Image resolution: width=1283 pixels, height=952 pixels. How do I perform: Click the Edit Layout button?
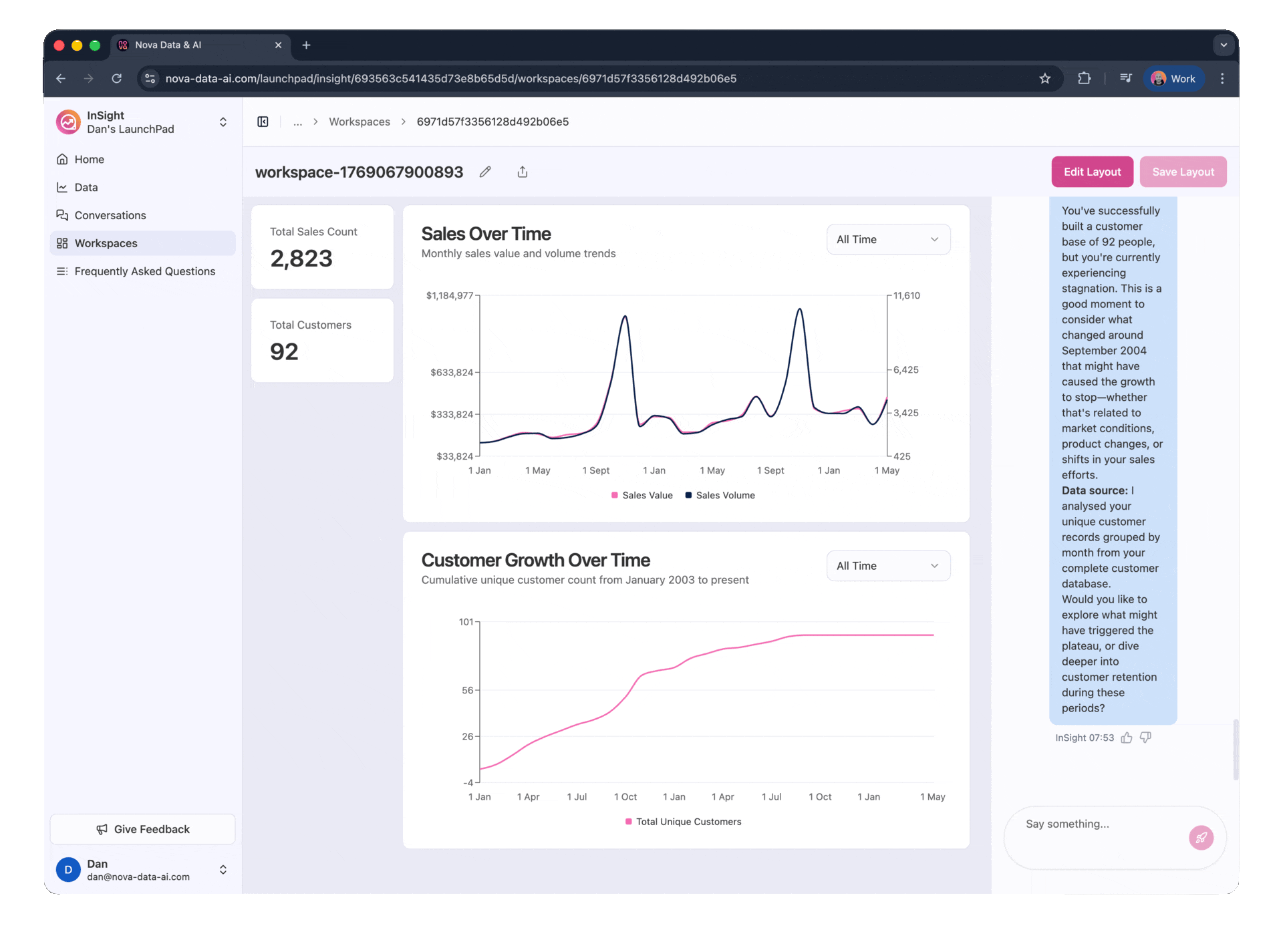click(x=1092, y=172)
